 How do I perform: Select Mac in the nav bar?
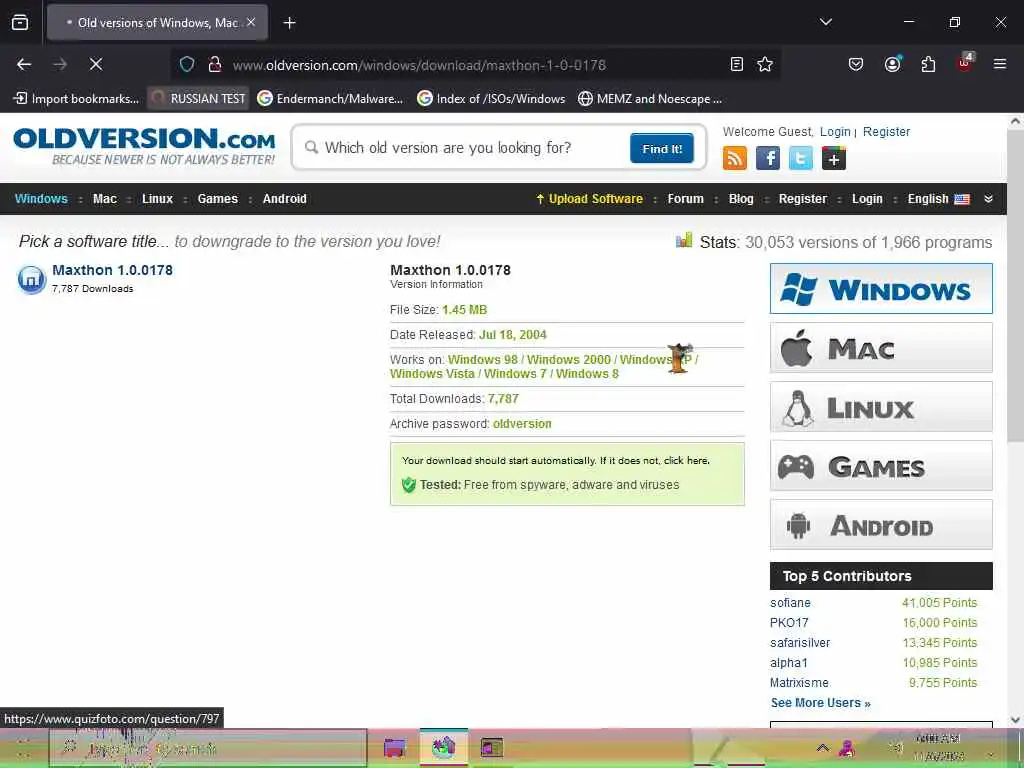tap(104, 199)
